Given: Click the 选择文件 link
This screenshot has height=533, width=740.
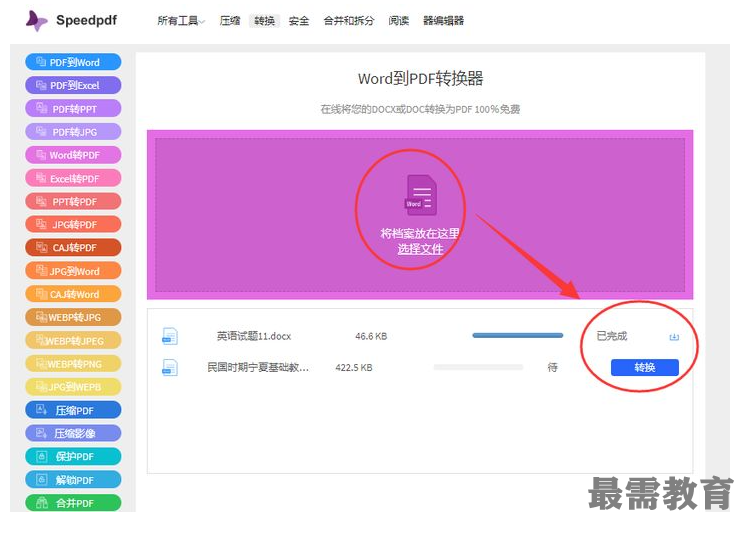Looking at the screenshot, I should (x=420, y=249).
